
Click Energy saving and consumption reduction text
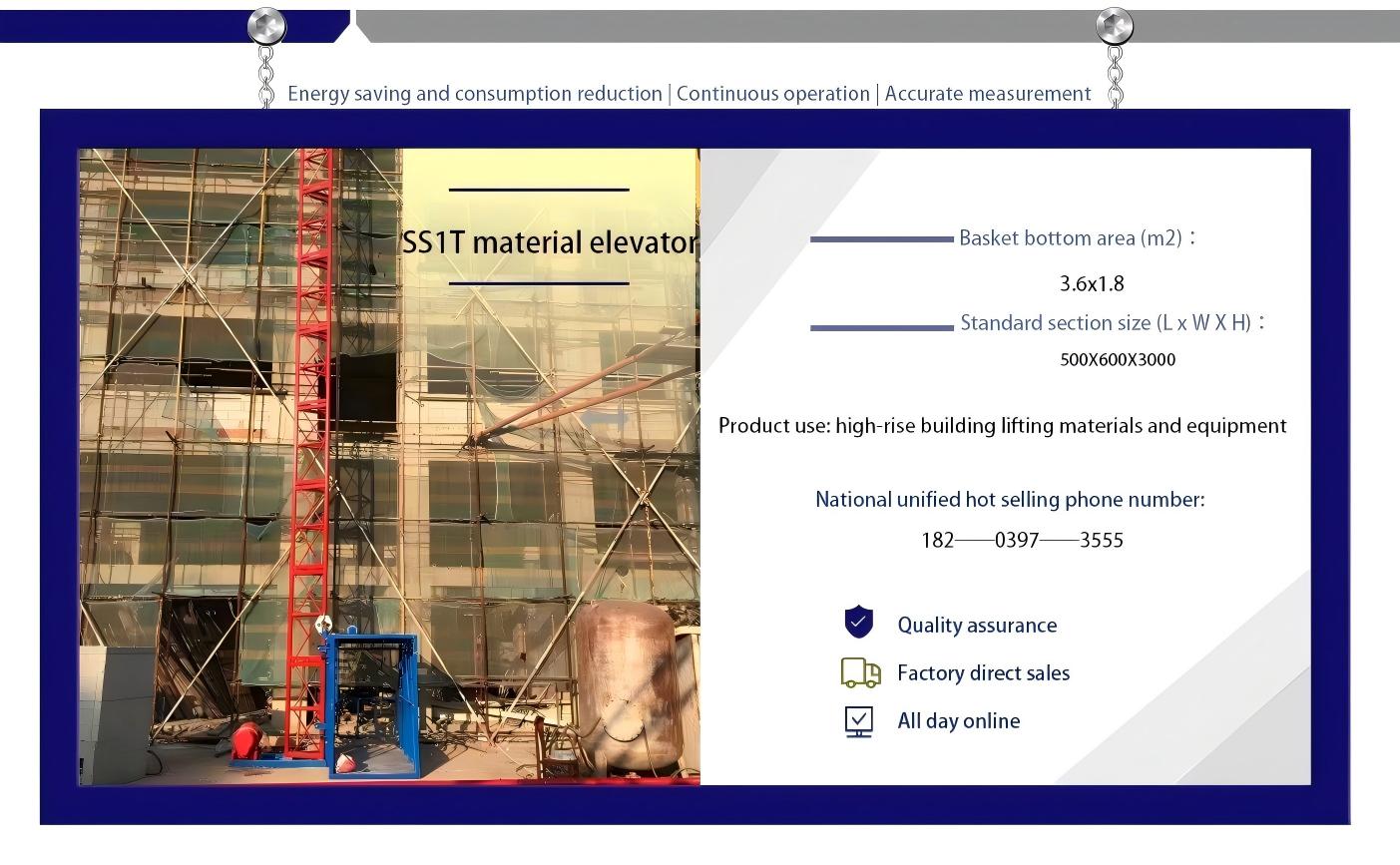coord(474,94)
